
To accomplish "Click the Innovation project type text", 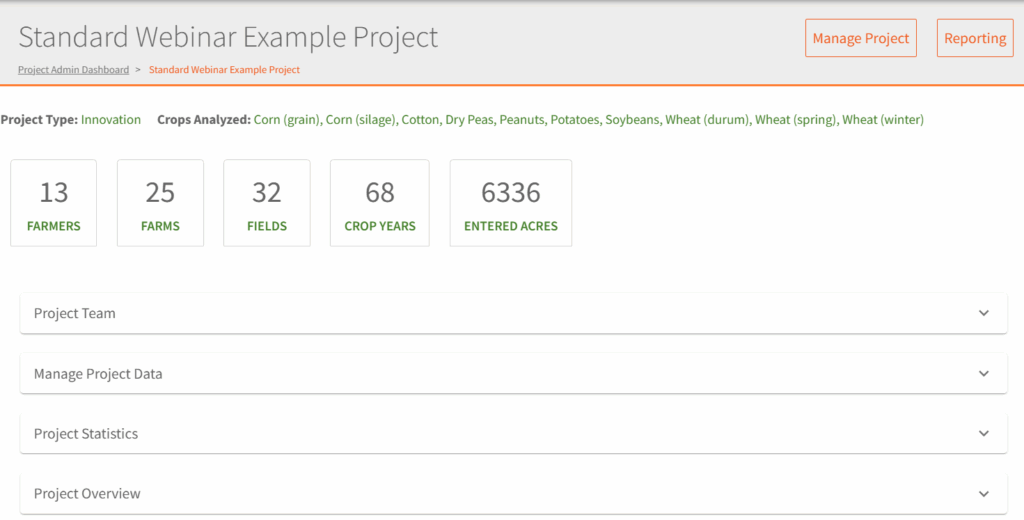I will click(111, 119).
